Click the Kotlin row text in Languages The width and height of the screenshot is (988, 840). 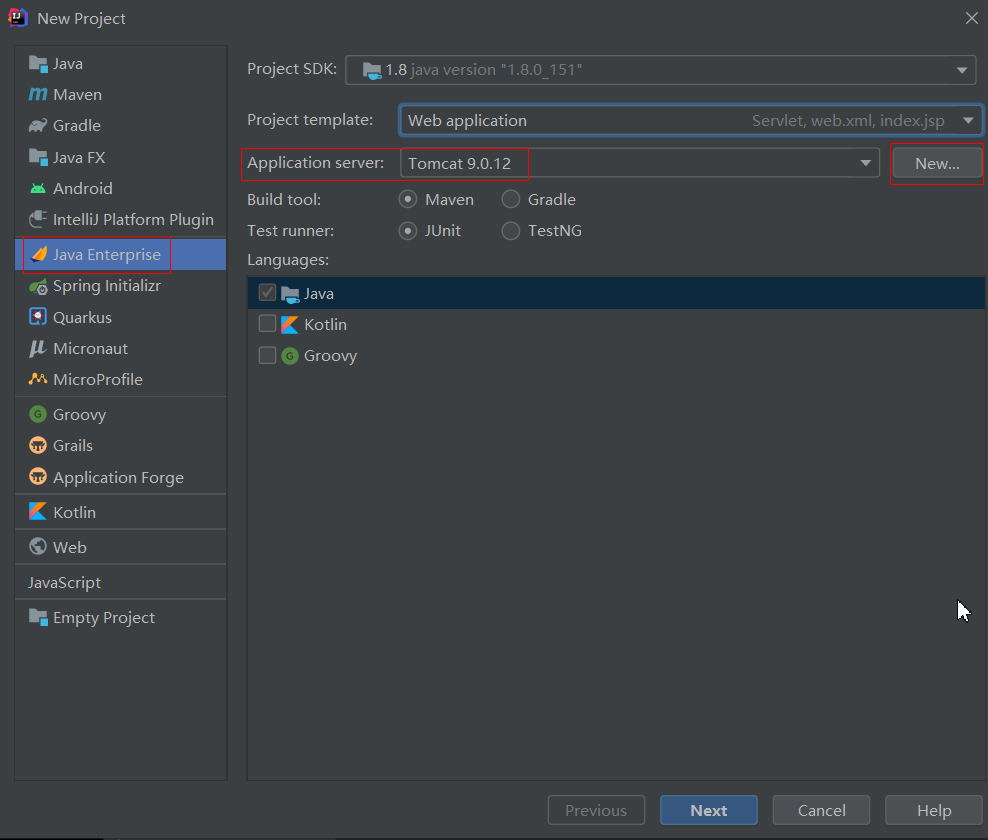coord(326,325)
